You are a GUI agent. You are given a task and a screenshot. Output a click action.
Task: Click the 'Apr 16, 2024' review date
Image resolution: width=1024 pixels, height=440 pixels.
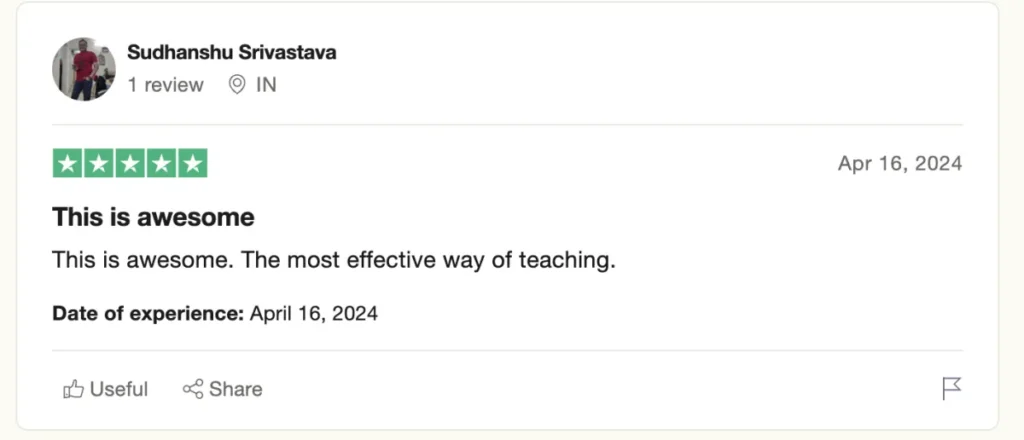900,164
